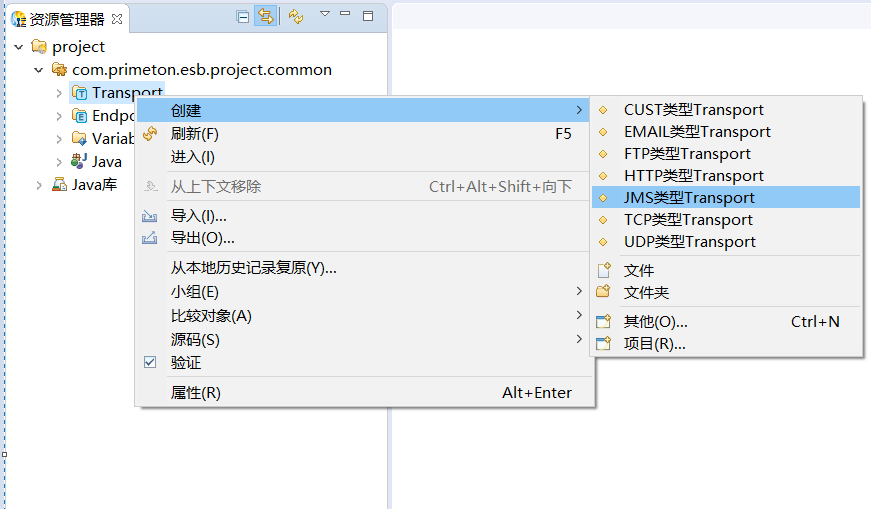
Task: Click the 刷新(F) refresh icon
Action: click(151, 134)
